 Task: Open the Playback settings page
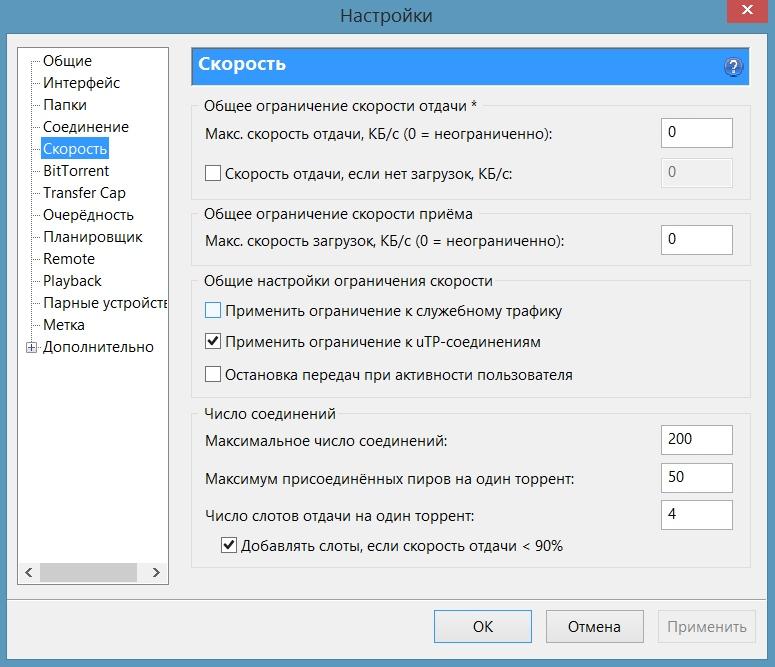point(72,281)
